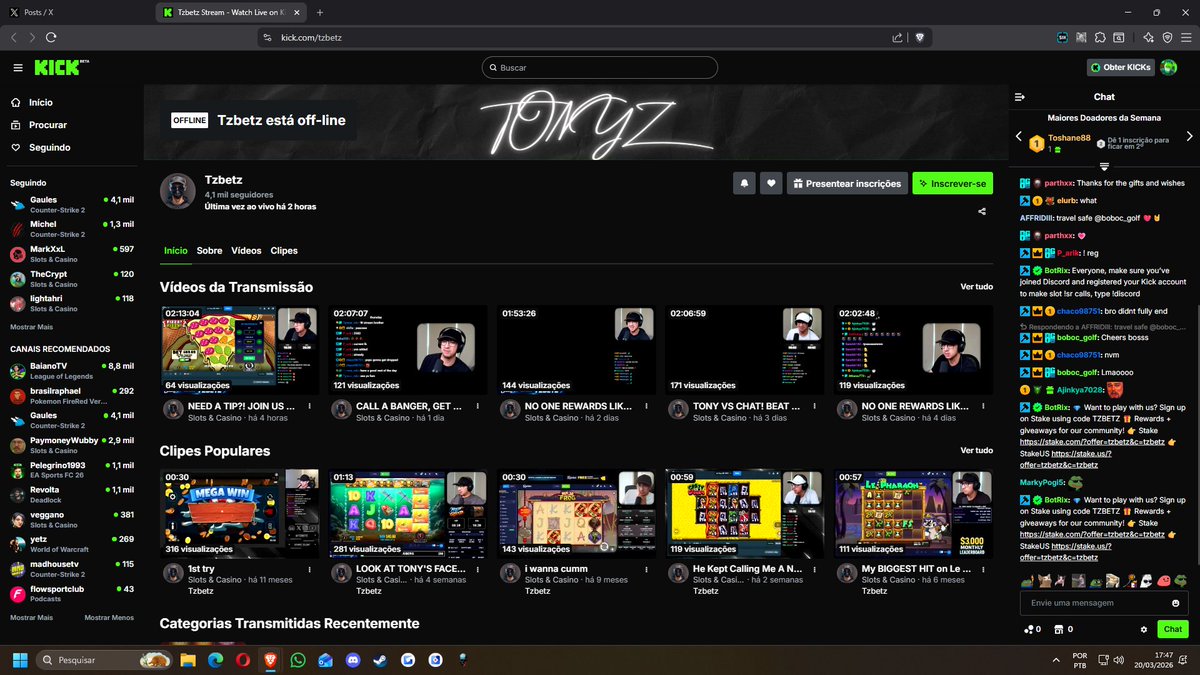Open the three-dot menu on LOOK AT TONY'S FACE clip
Image resolution: width=1200 pixels, height=675 pixels.
pos(478,569)
